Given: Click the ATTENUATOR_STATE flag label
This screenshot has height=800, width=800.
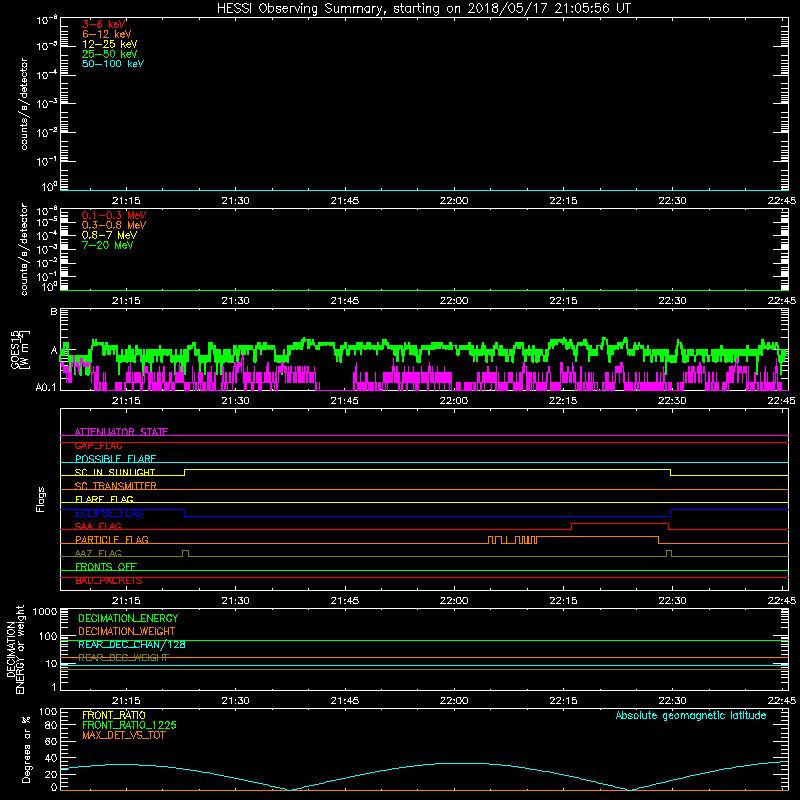Looking at the screenshot, I should pos(121,432).
